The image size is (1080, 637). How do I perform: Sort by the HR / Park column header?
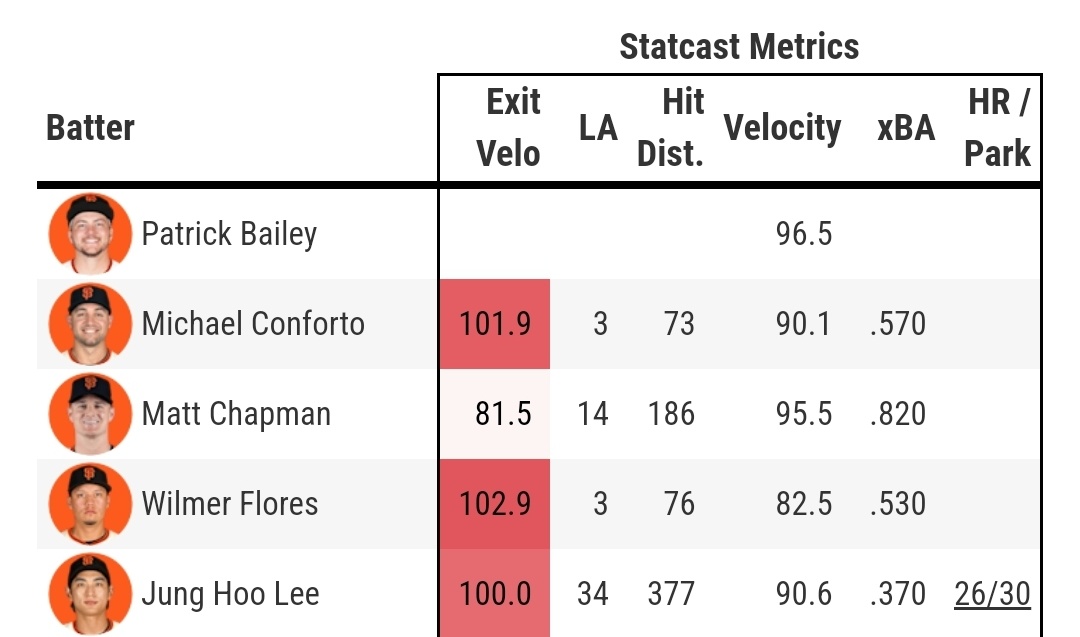998,128
